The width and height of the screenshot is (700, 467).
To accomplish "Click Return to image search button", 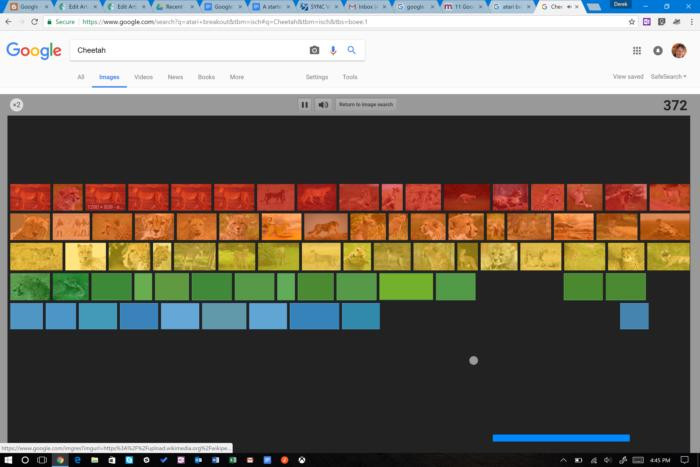I will click(x=366, y=104).
